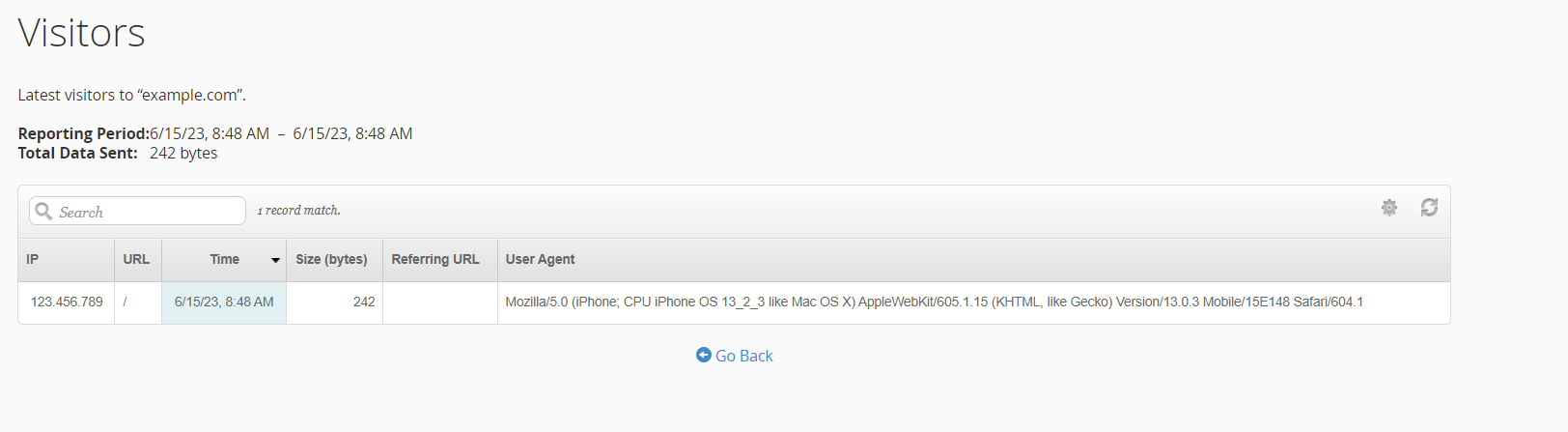Click the Go Back arrow icon
This screenshot has height=432, width=1568.
point(703,356)
